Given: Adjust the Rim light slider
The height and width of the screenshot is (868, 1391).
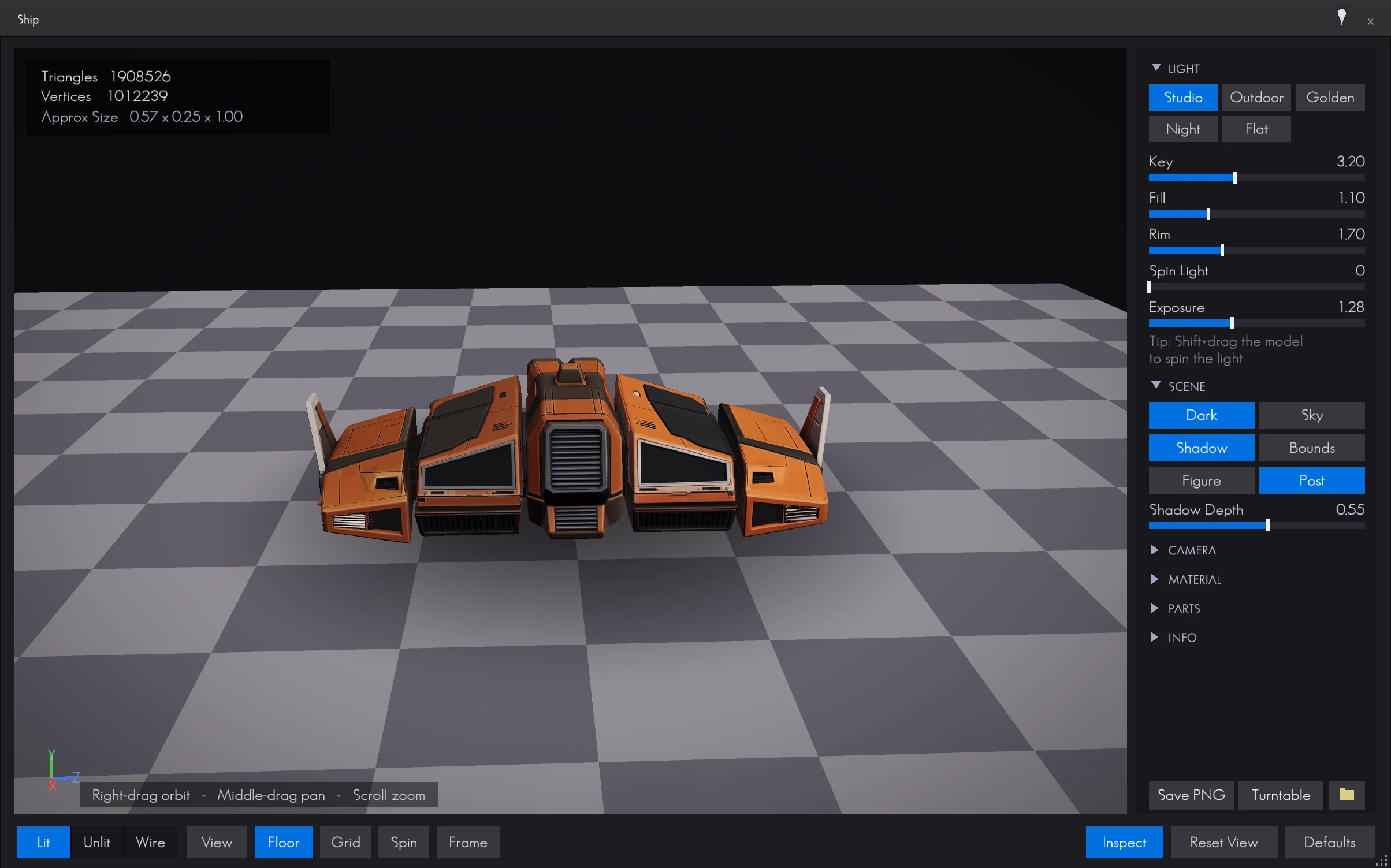Looking at the screenshot, I should (x=1256, y=251).
